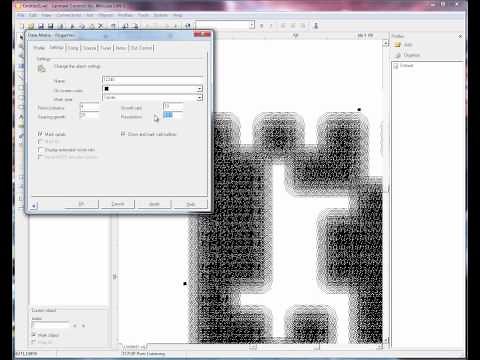Open the font dropdown arrow in the toolbar
Screen dimensions: 480x360
coord(252,25)
